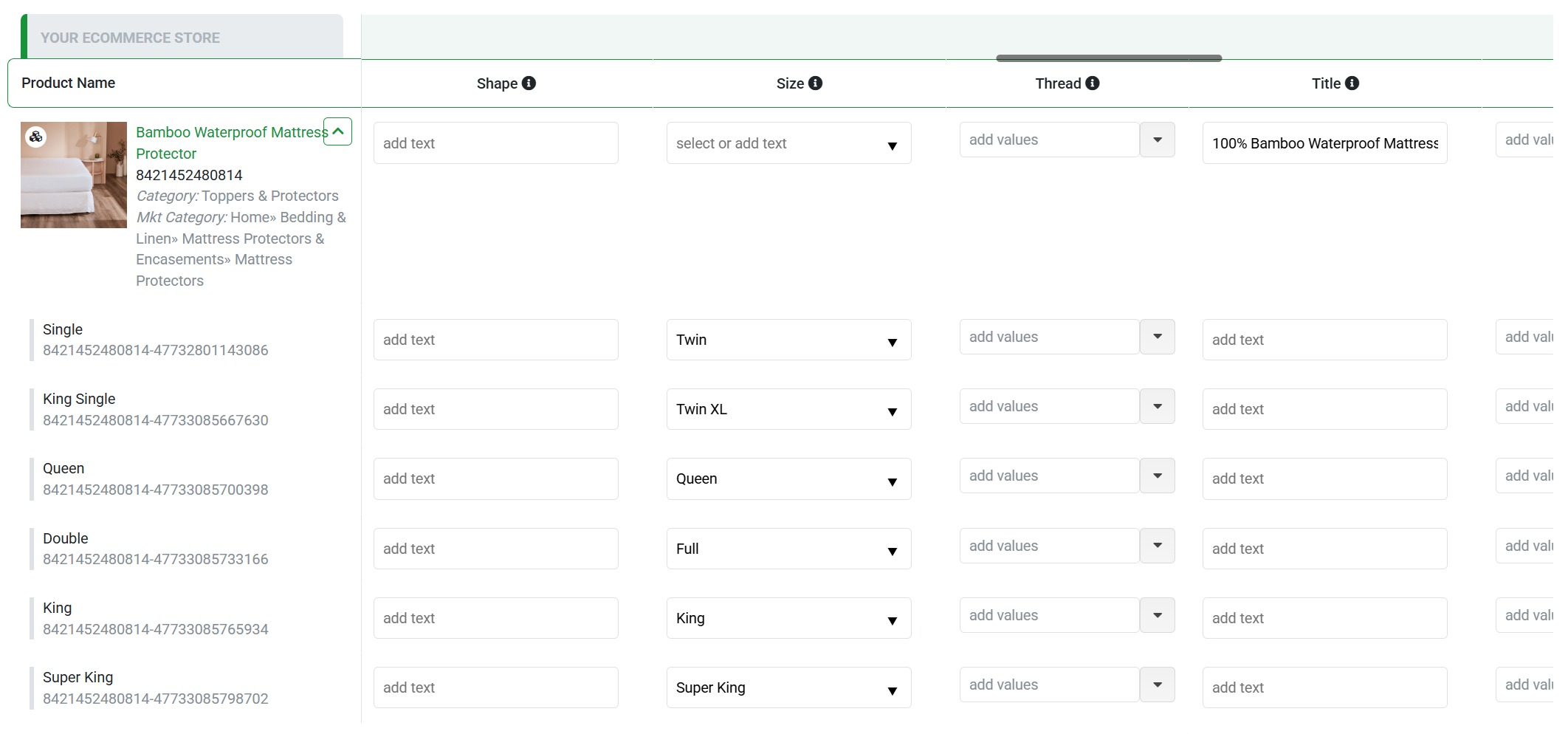Select the YOUR ECOMMERCE STORE tab
This screenshot has height=734, width=1568.
[x=182, y=37]
